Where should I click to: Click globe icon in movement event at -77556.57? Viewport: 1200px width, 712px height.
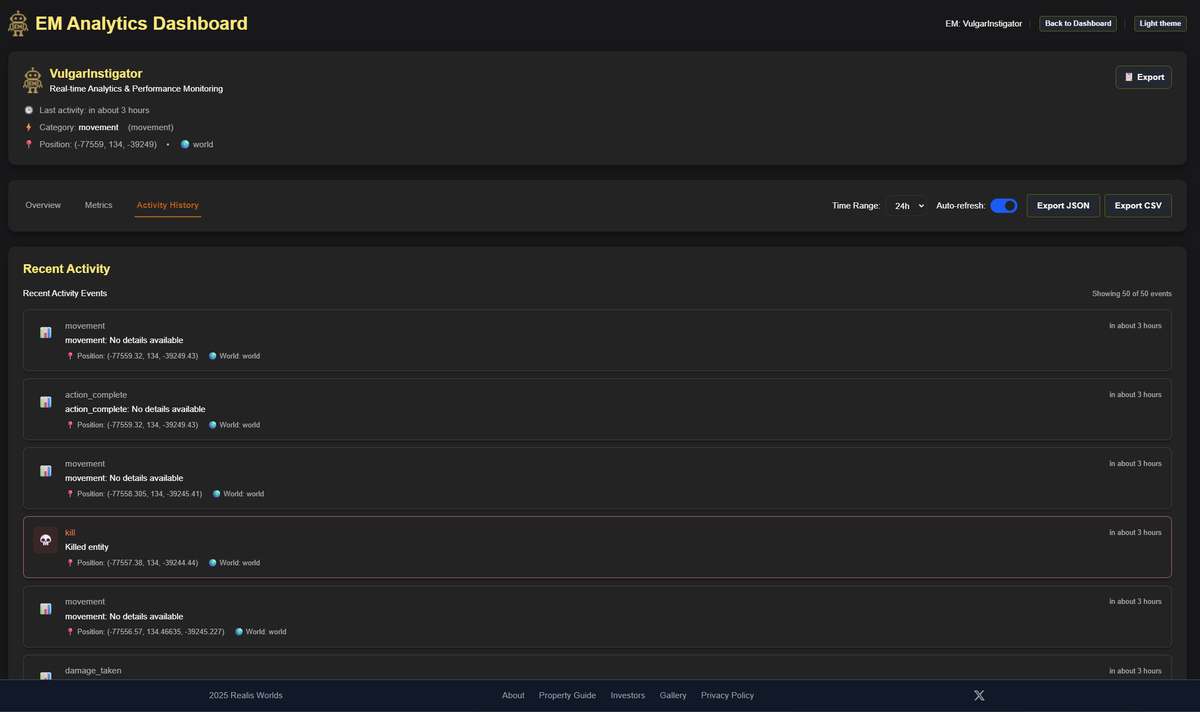point(239,632)
